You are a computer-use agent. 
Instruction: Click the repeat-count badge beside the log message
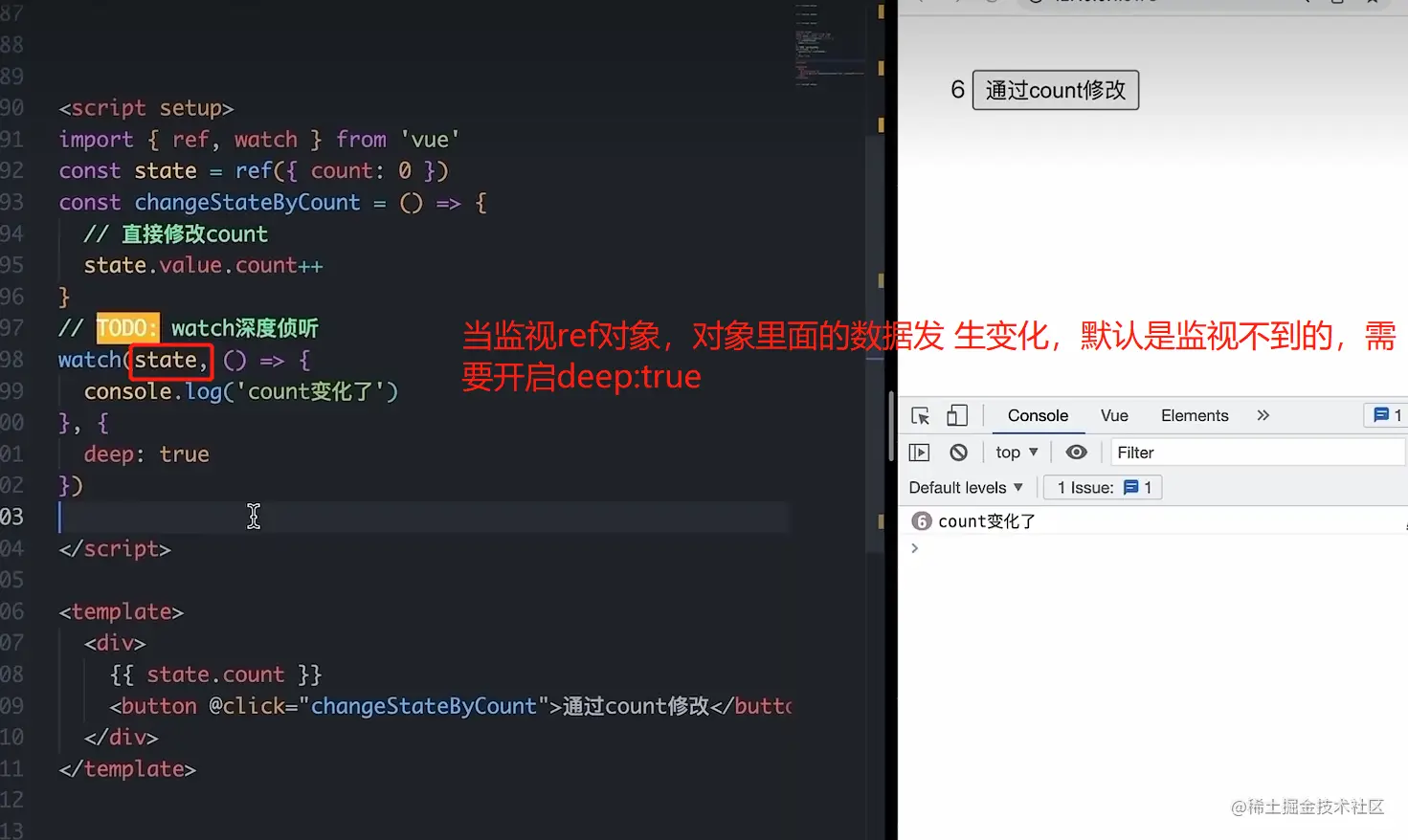[x=922, y=521]
